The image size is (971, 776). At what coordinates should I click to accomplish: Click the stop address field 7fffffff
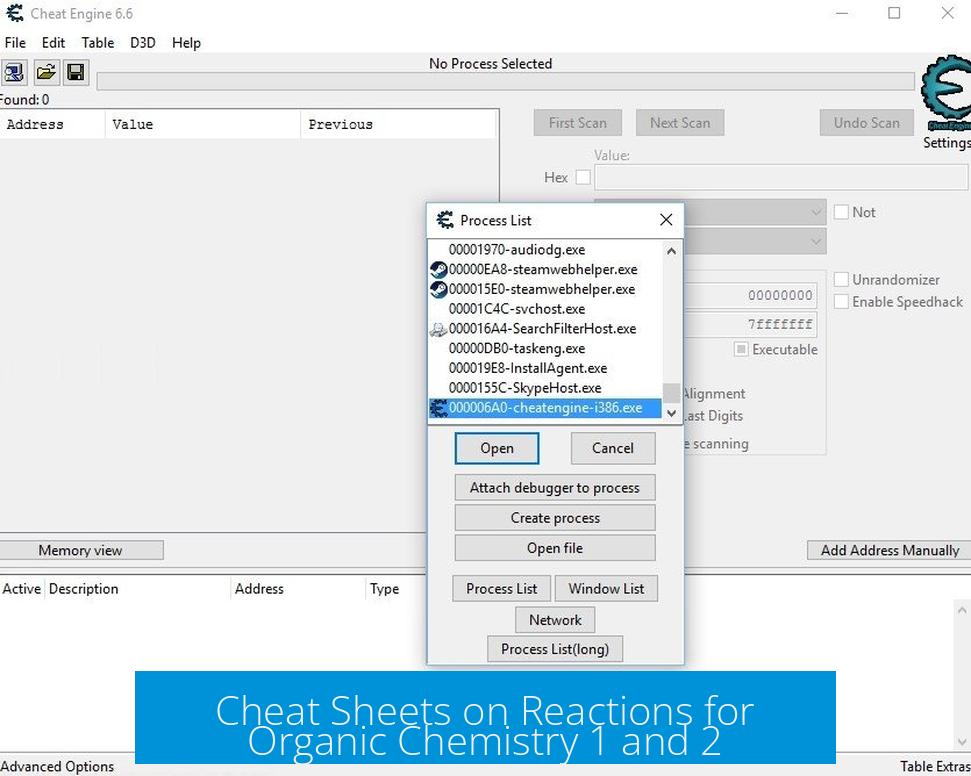pyautogui.click(x=750, y=325)
